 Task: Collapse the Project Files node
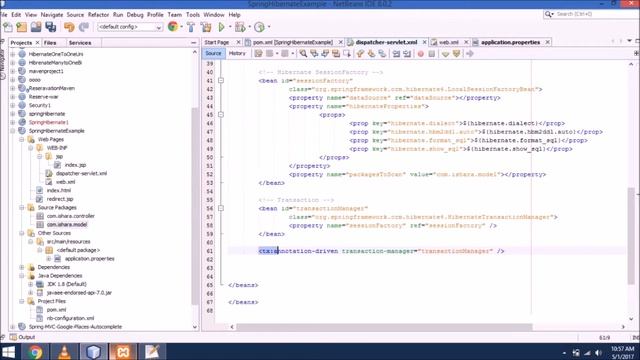[22, 301]
